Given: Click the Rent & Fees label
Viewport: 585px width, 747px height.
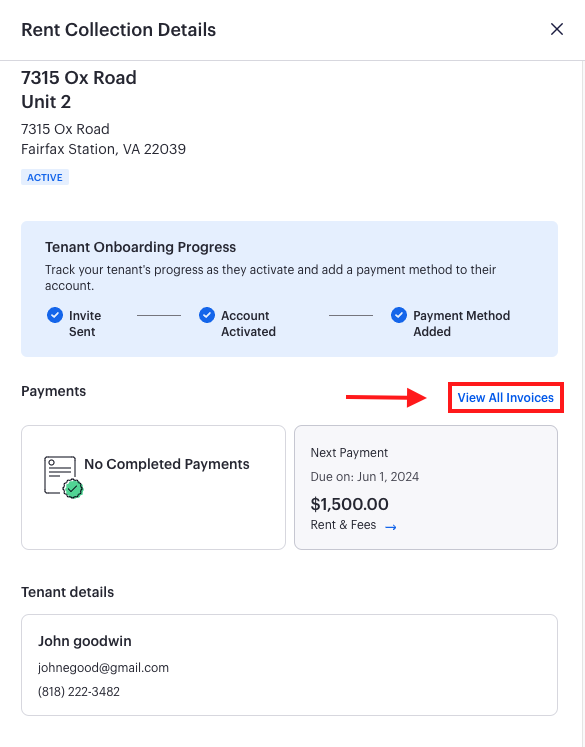Looking at the screenshot, I should tap(343, 525).
